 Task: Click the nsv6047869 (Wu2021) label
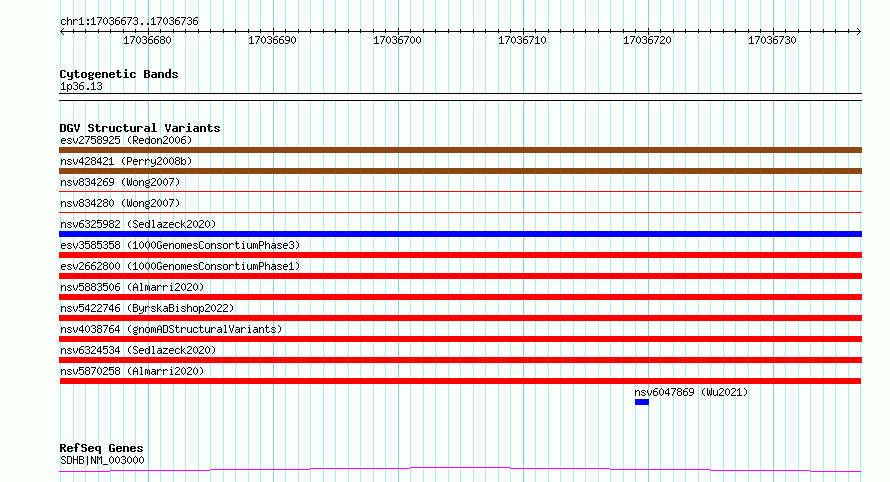(691, 392)
